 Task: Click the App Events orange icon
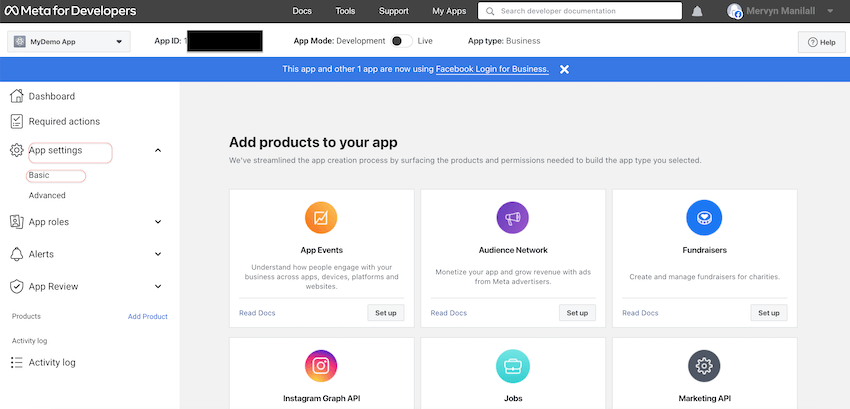tap(321, 218)
